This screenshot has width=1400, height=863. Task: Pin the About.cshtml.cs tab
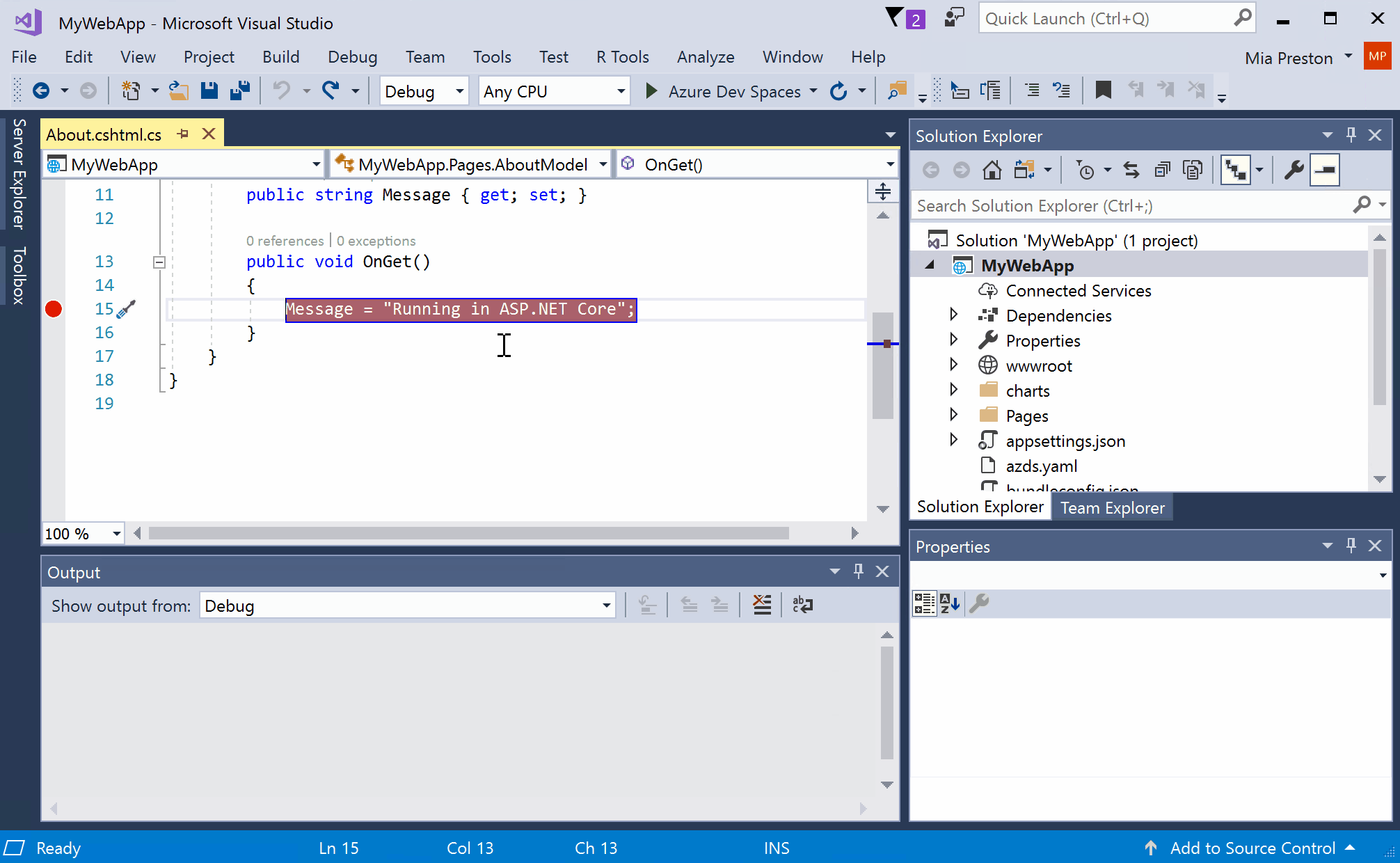(183, 134)
